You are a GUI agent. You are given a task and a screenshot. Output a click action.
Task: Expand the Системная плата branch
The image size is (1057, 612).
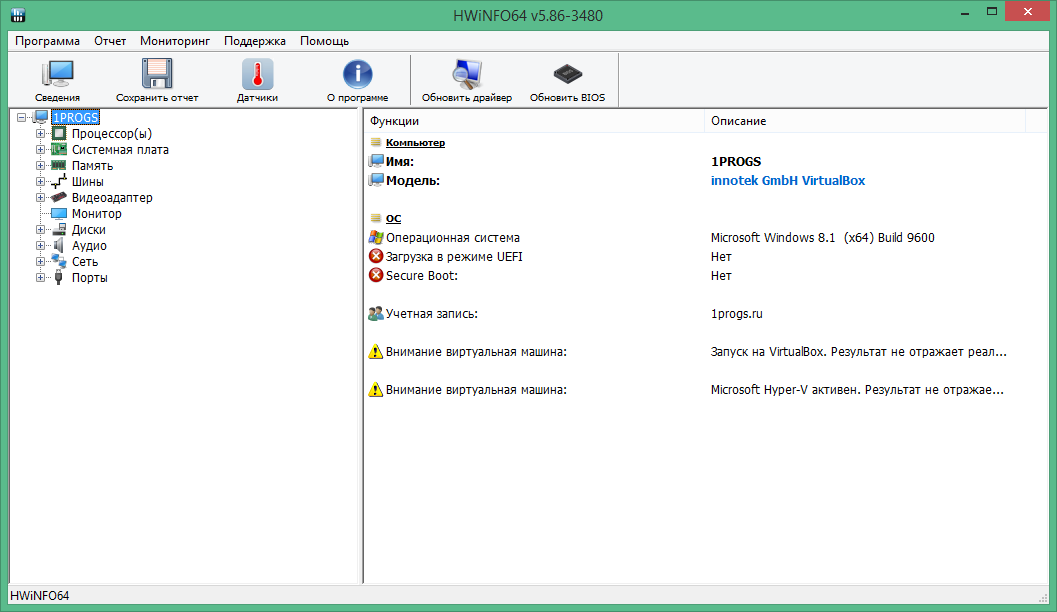click(41, 150)
